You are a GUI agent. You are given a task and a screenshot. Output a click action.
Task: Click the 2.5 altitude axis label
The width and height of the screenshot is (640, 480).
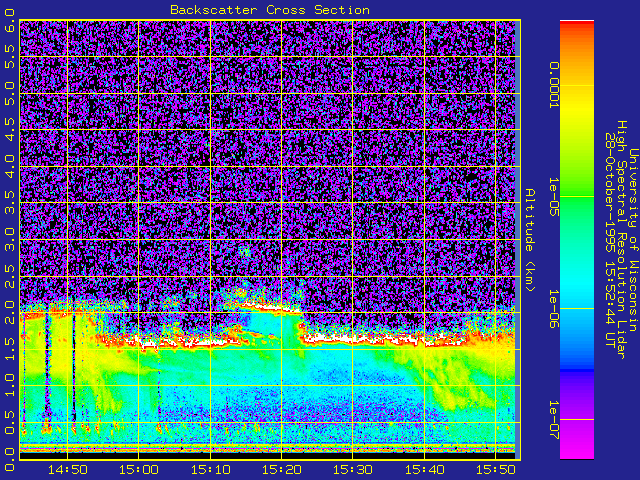coord(9,276)
